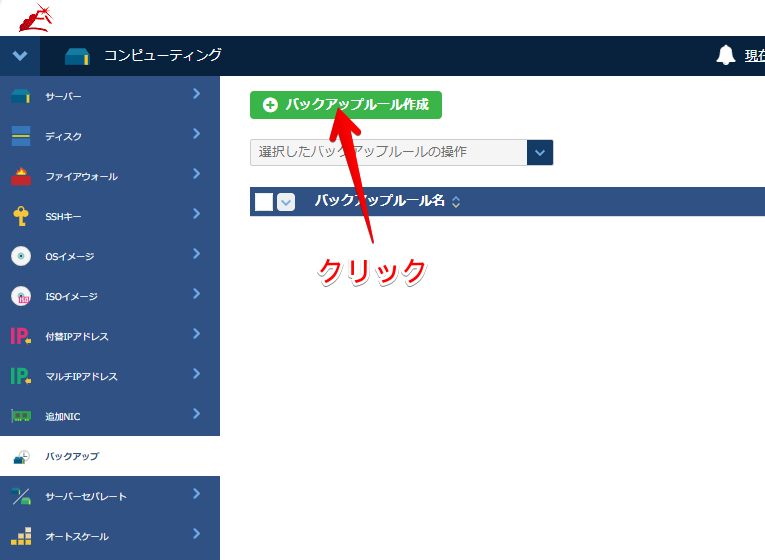Select the マルチIPアドレス menu item
765x560 pixels.
coord(81,377)
